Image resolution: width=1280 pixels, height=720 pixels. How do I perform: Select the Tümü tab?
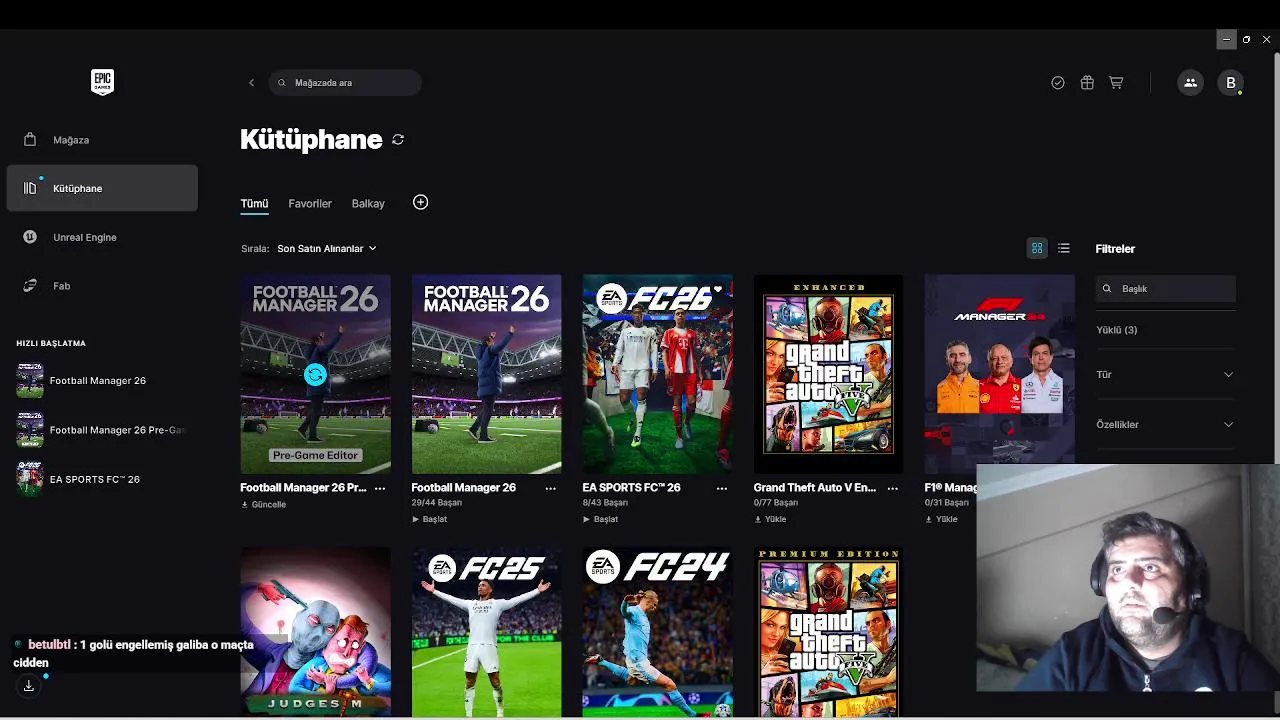(254, 203)
